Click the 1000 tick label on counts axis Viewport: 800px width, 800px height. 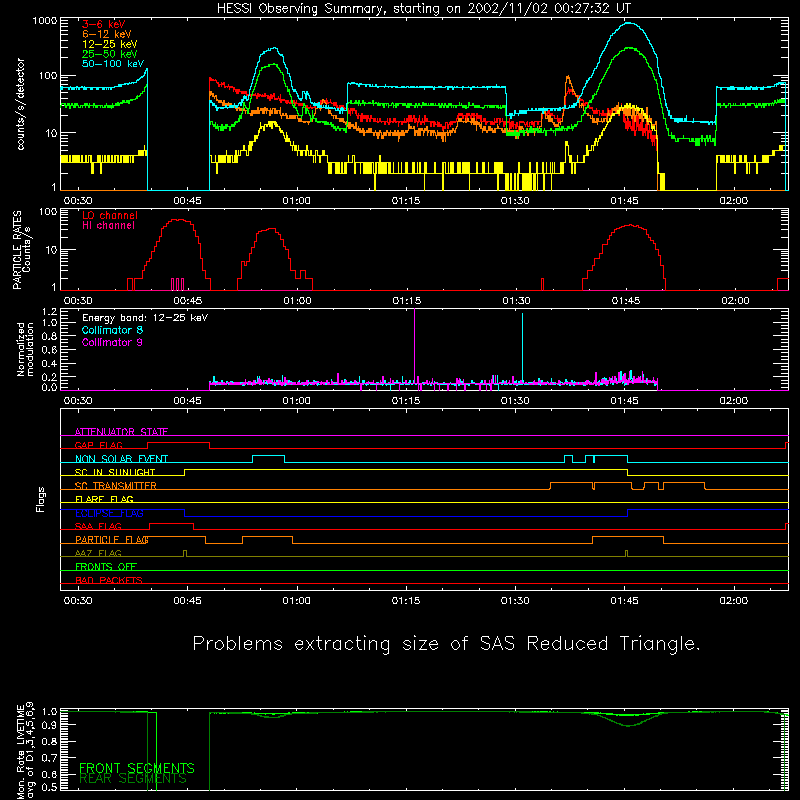(44, 21)
